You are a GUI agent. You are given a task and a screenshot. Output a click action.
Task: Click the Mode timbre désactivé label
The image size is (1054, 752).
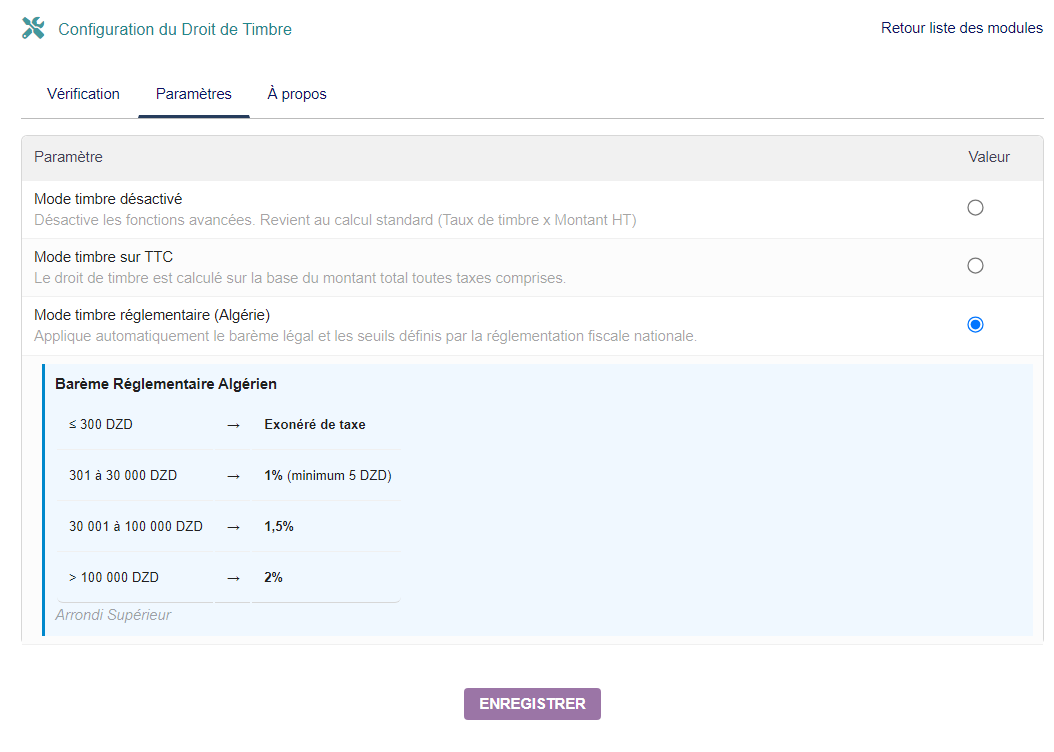(x=108, y=199)
